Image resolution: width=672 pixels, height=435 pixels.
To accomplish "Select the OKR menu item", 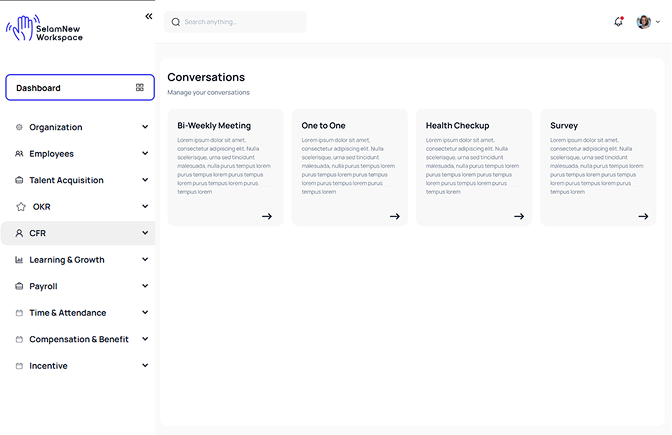I will click(x=41, y=207).
